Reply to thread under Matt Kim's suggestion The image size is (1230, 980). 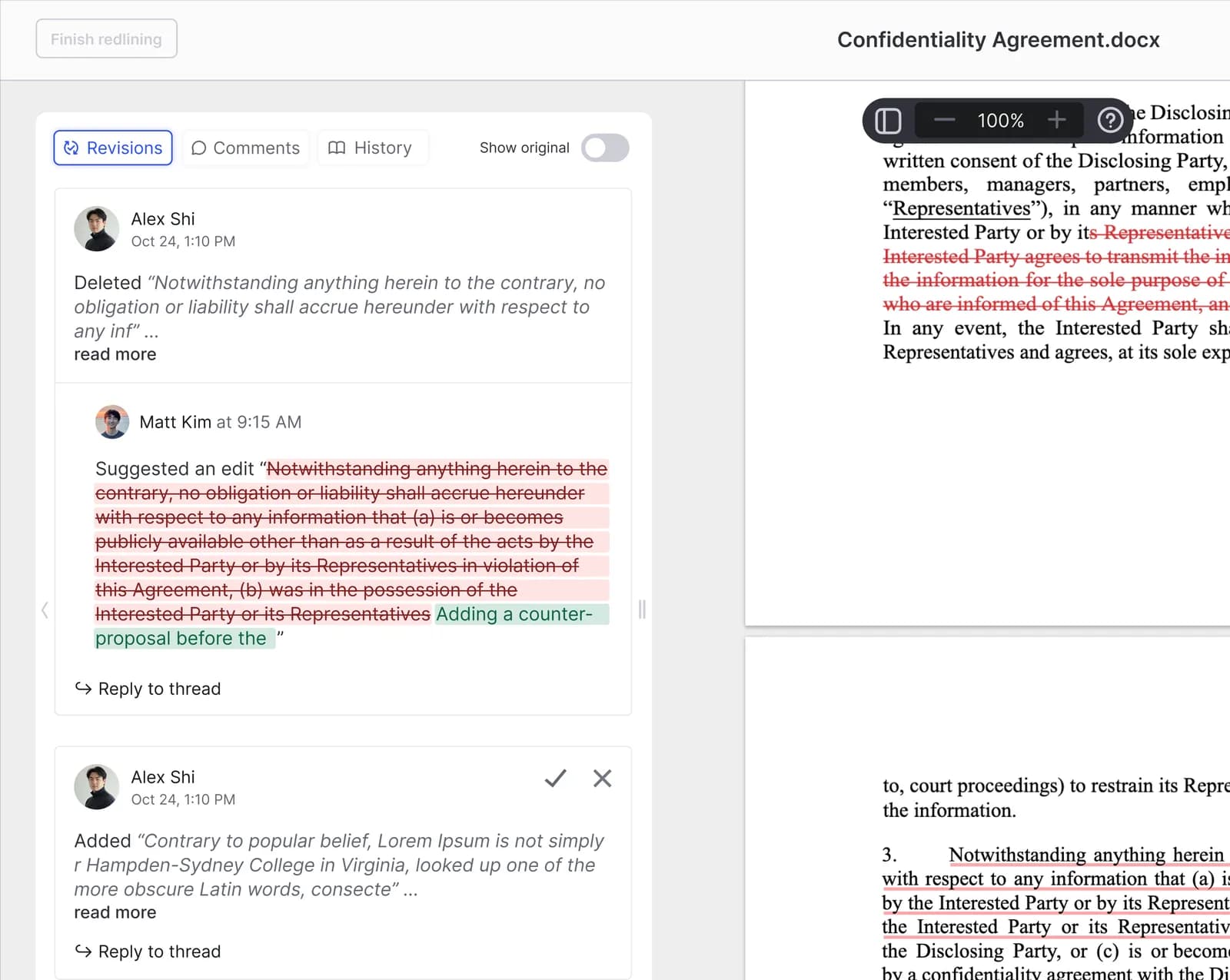click(x=148, y=689)
